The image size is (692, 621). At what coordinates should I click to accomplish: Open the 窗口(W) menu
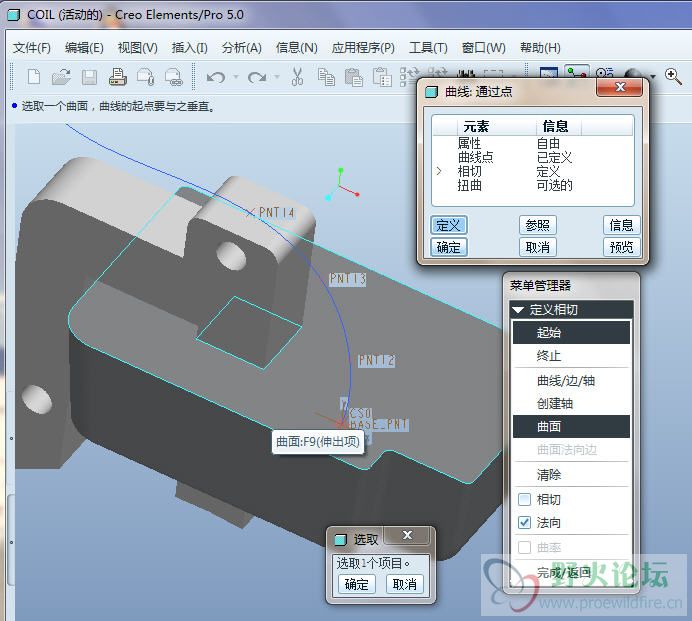[483, 48]
